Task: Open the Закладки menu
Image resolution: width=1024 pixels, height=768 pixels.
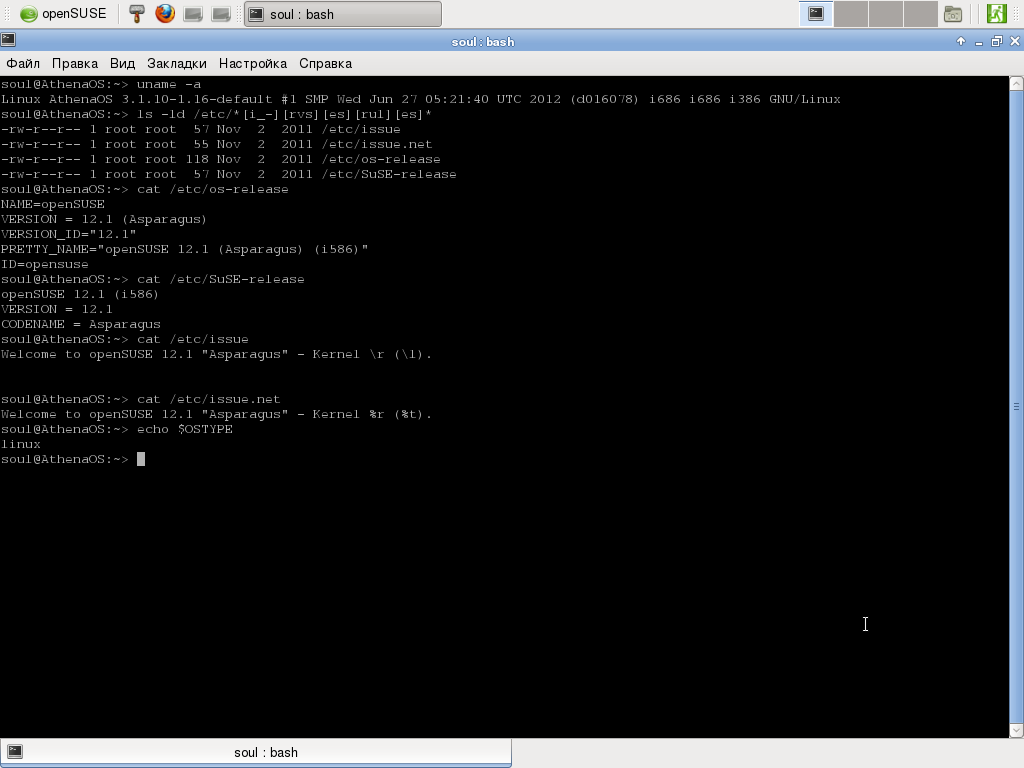Action: [176, 63]
